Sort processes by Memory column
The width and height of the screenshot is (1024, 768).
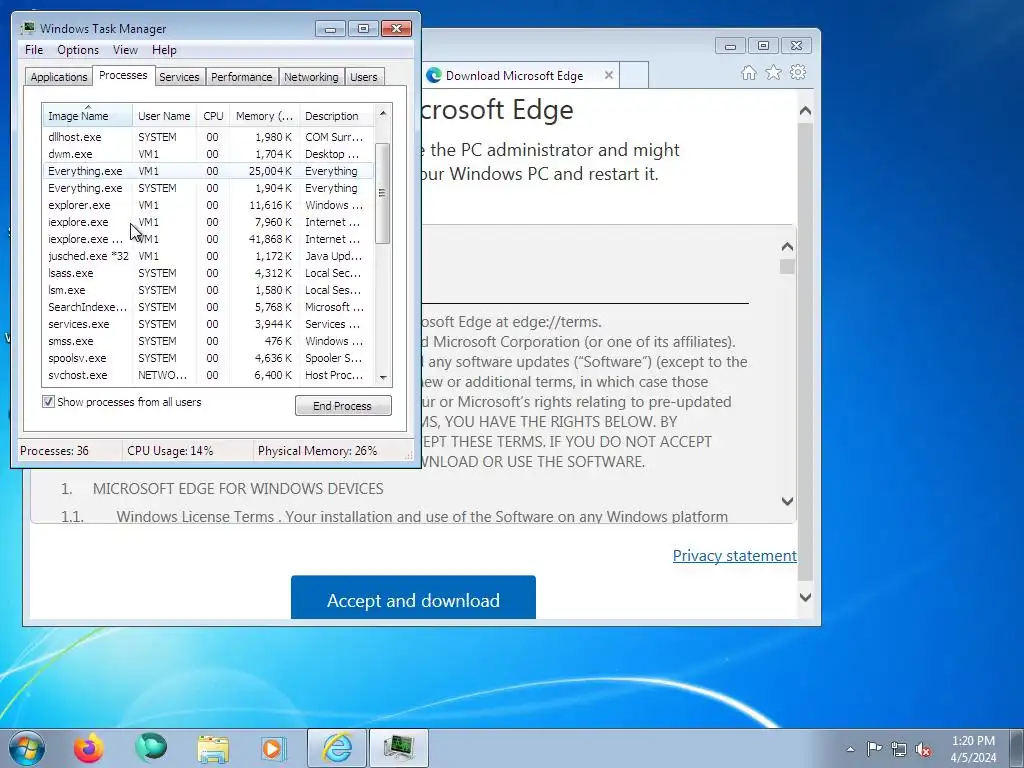(x=264, y=116)
